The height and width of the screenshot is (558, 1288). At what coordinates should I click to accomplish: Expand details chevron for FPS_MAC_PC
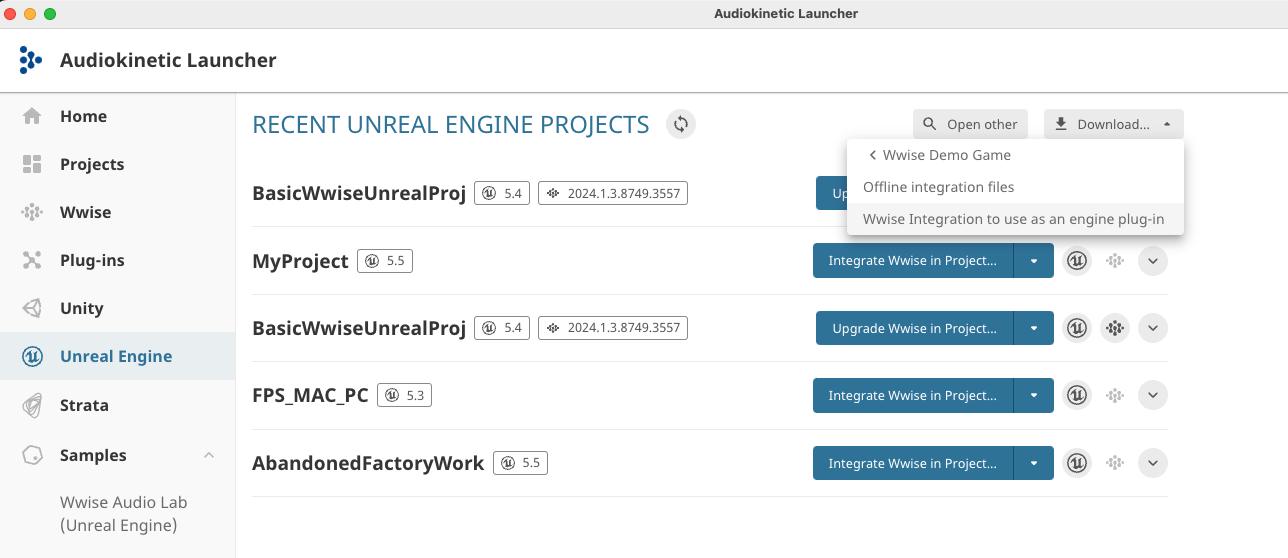1153,396
